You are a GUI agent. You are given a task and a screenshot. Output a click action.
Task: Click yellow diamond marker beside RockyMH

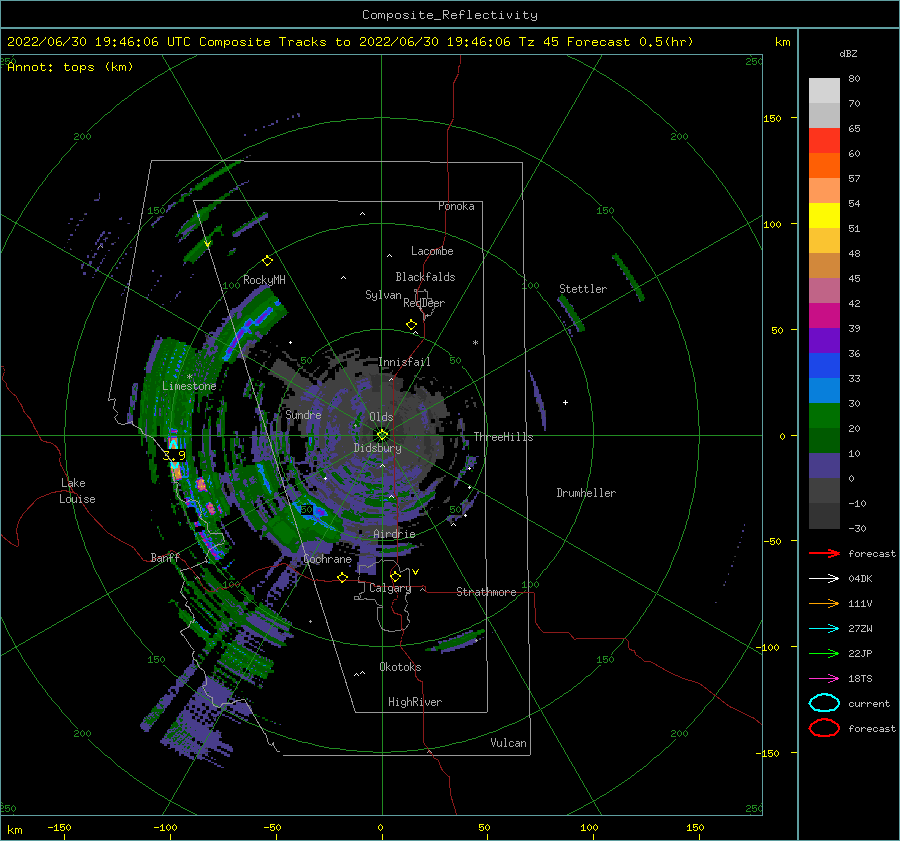tap(267, 261)
